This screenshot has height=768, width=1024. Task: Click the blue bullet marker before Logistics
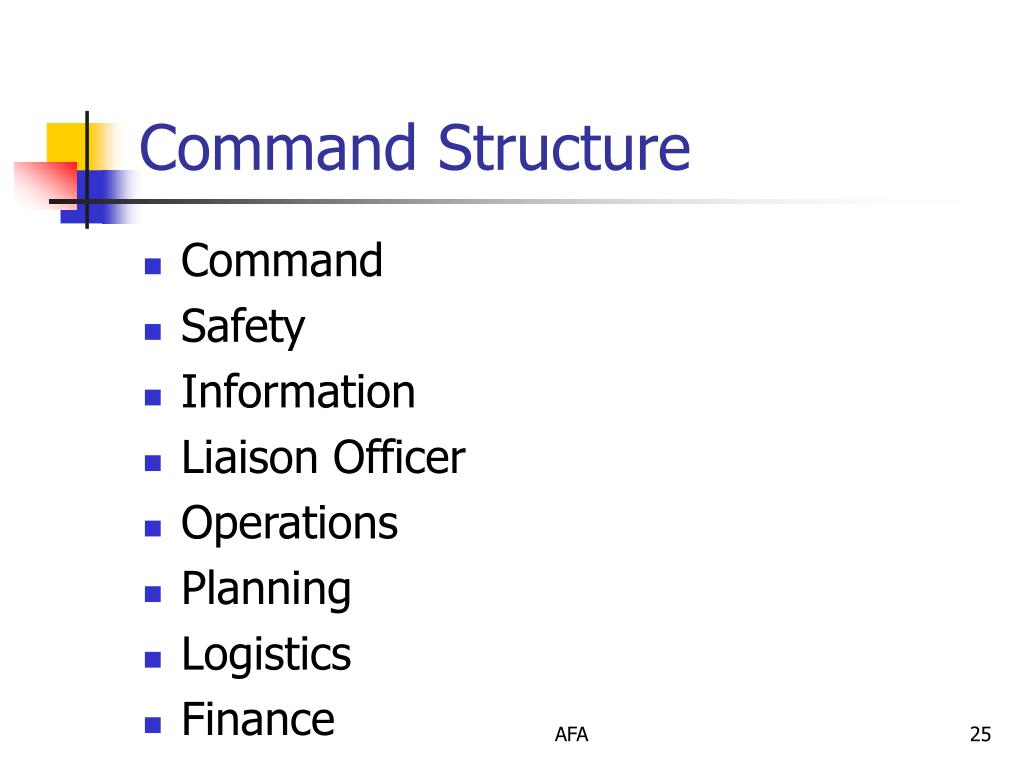click(x=153, y=660)
